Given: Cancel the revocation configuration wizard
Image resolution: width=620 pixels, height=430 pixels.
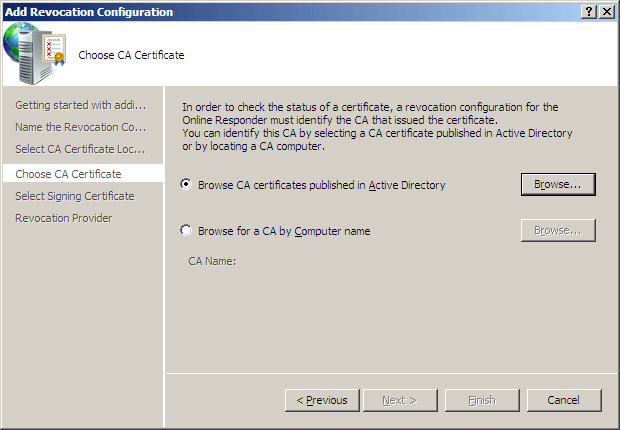Looking at the screenshot, I should coord(564,400).
